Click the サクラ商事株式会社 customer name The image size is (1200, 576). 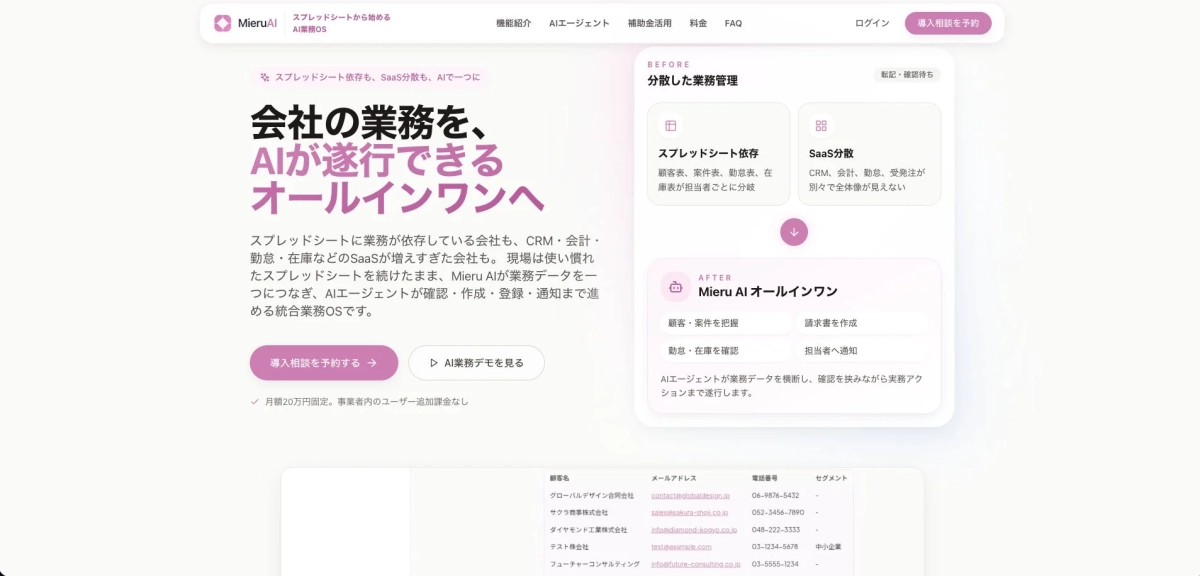579,512
